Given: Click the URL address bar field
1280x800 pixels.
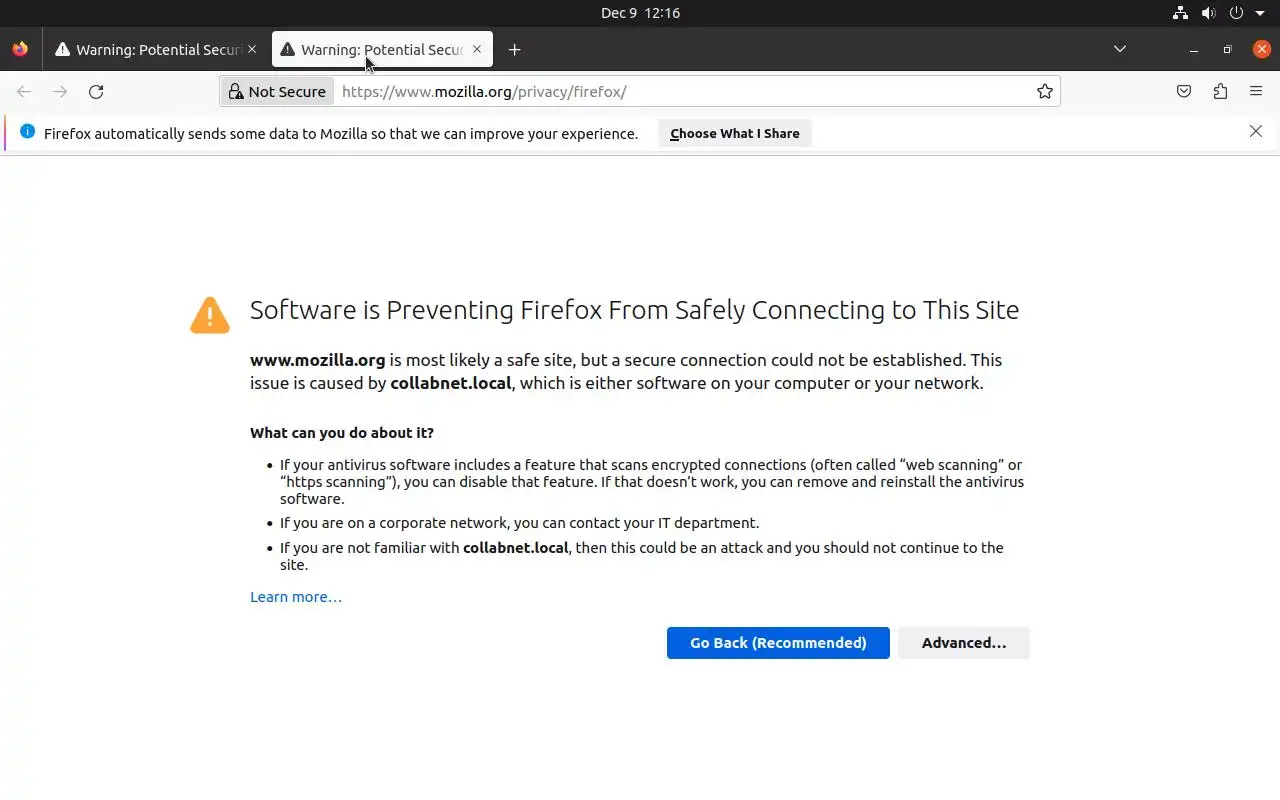Looking at the screenshot, I should [680, 92].
